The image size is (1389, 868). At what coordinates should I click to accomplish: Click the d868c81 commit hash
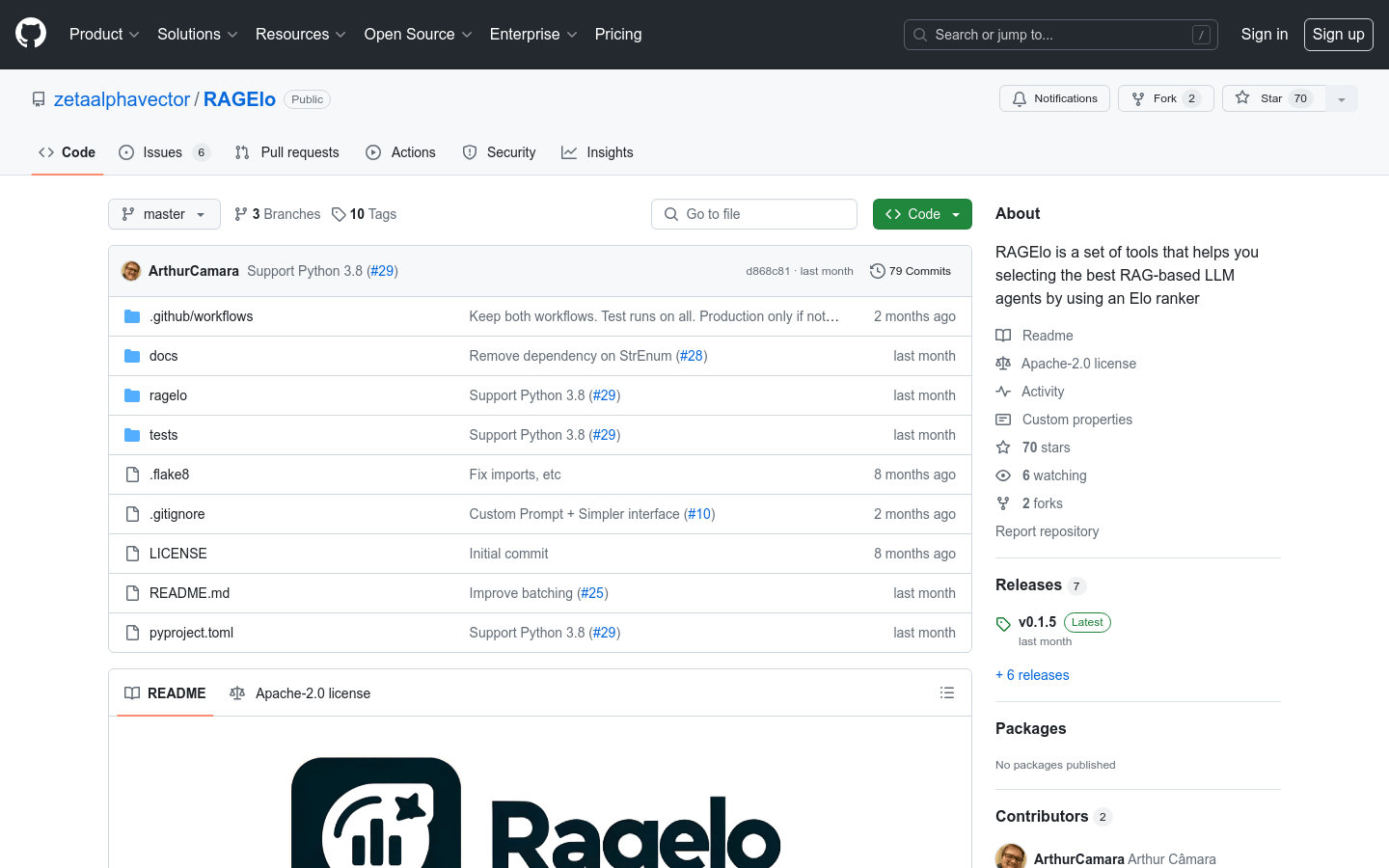[768, 271]
